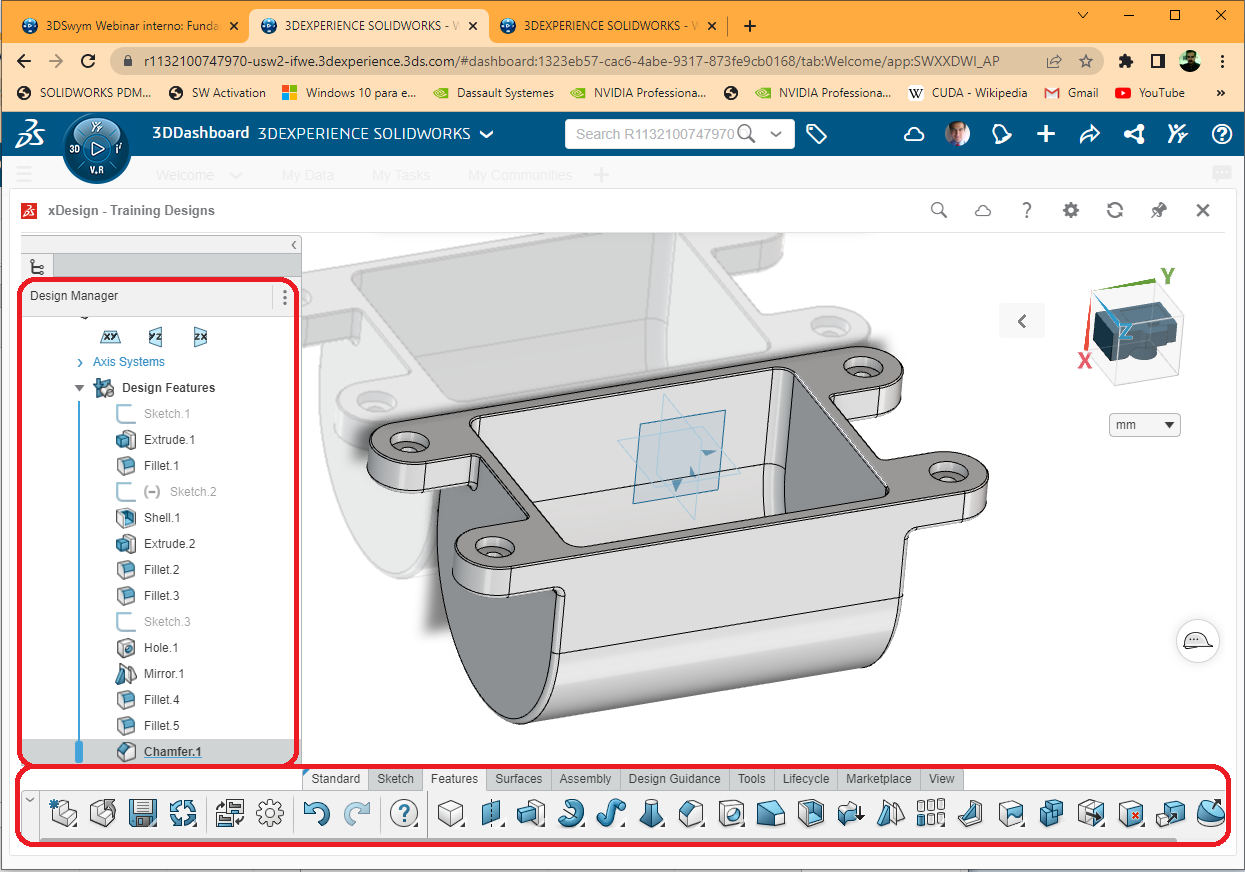Redo the last undone action
1245x872 pixels.
(x=357, y=814)
